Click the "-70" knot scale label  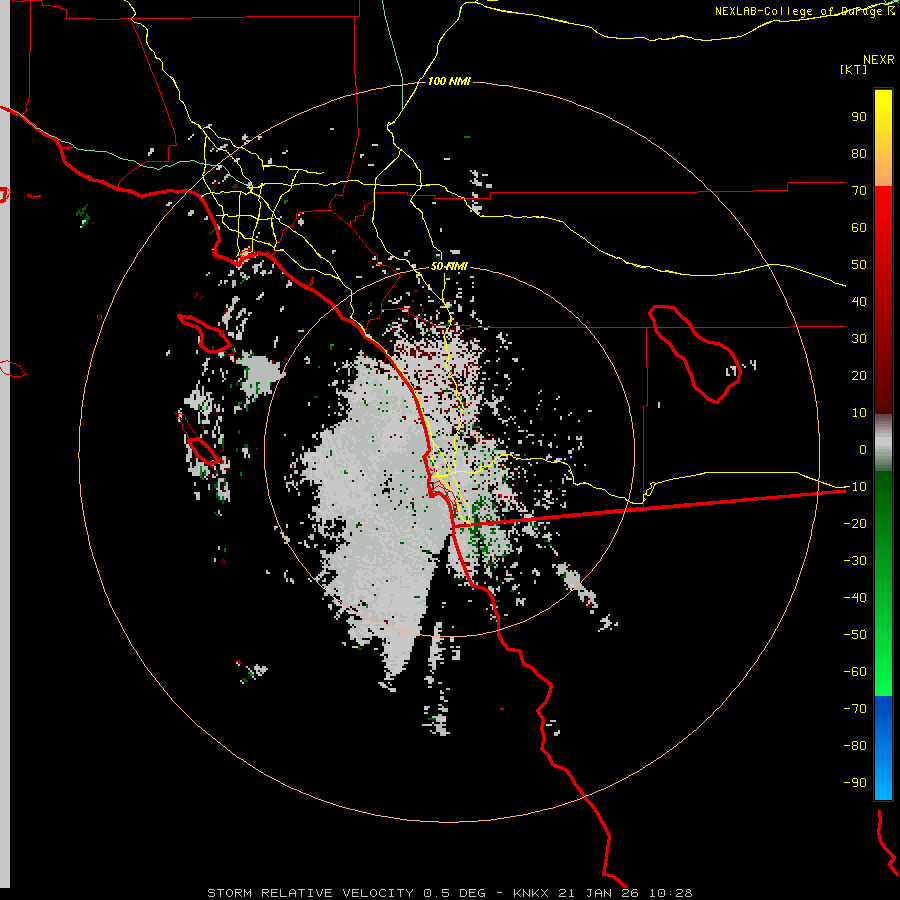[855, 708]
